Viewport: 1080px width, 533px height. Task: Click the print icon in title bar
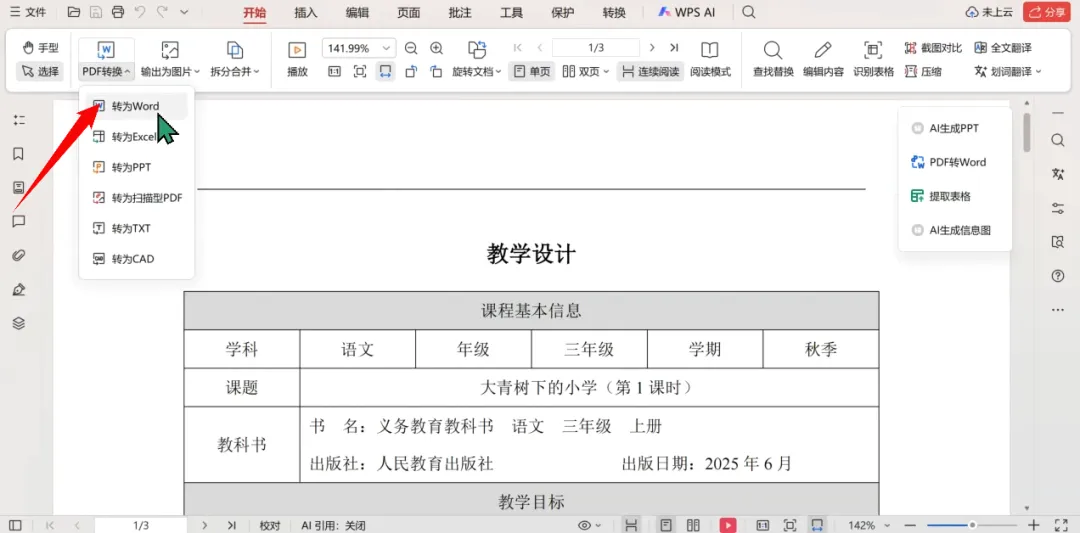[117, 12]
